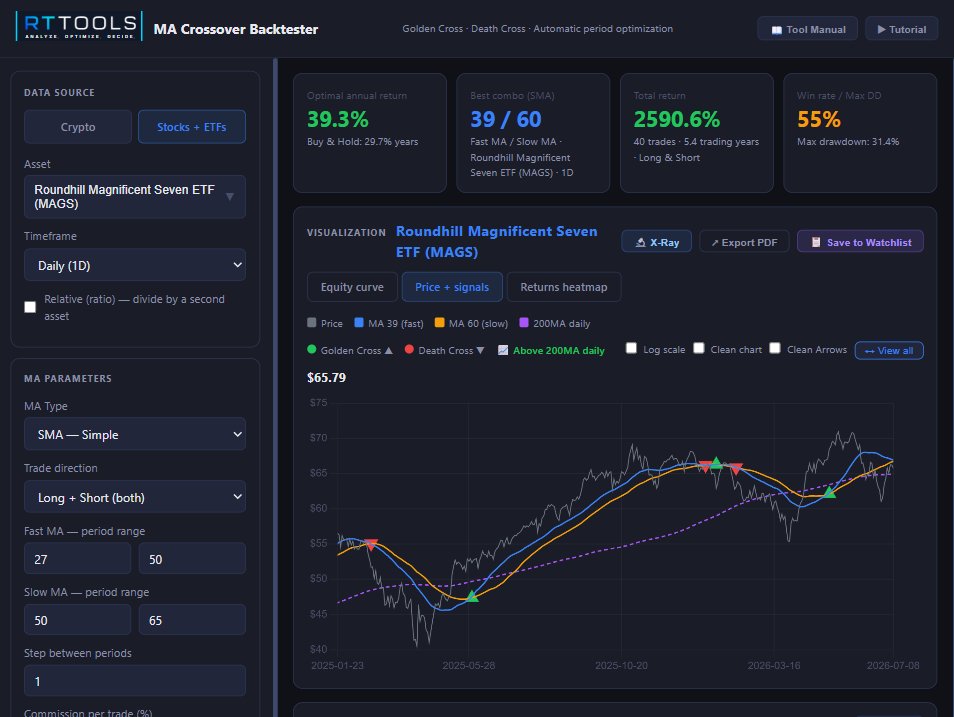
Task: Toggle the Clean chart checkbox
Action: 699,348
